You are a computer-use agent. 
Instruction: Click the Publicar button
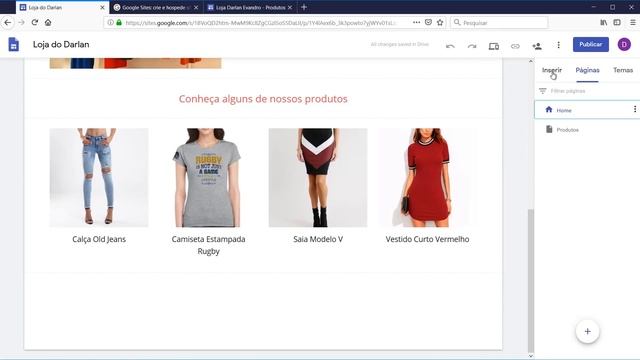point(591,44)
